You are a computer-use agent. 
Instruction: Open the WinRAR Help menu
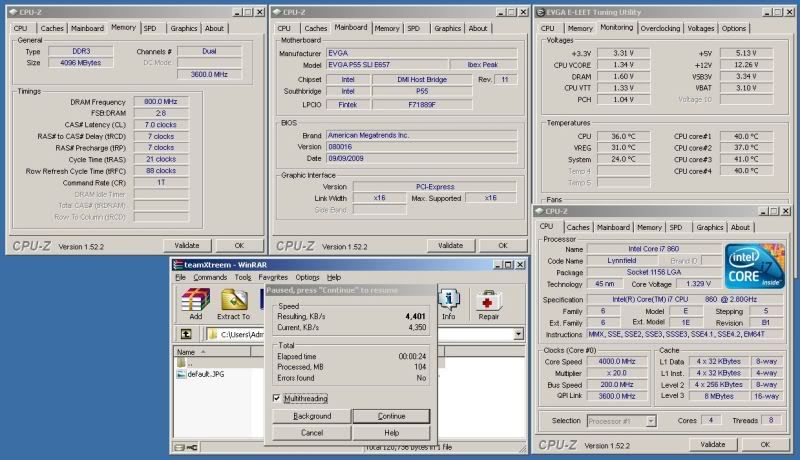click(x=334, y=277)
